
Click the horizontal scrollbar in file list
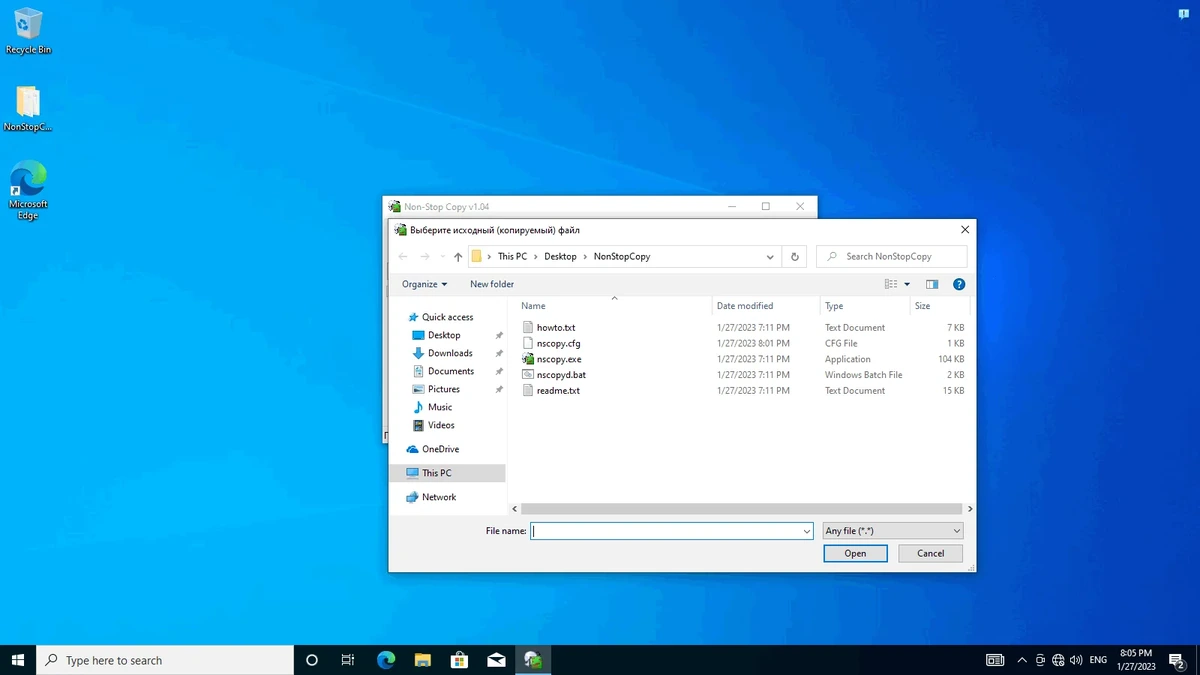tap(742, 509)
